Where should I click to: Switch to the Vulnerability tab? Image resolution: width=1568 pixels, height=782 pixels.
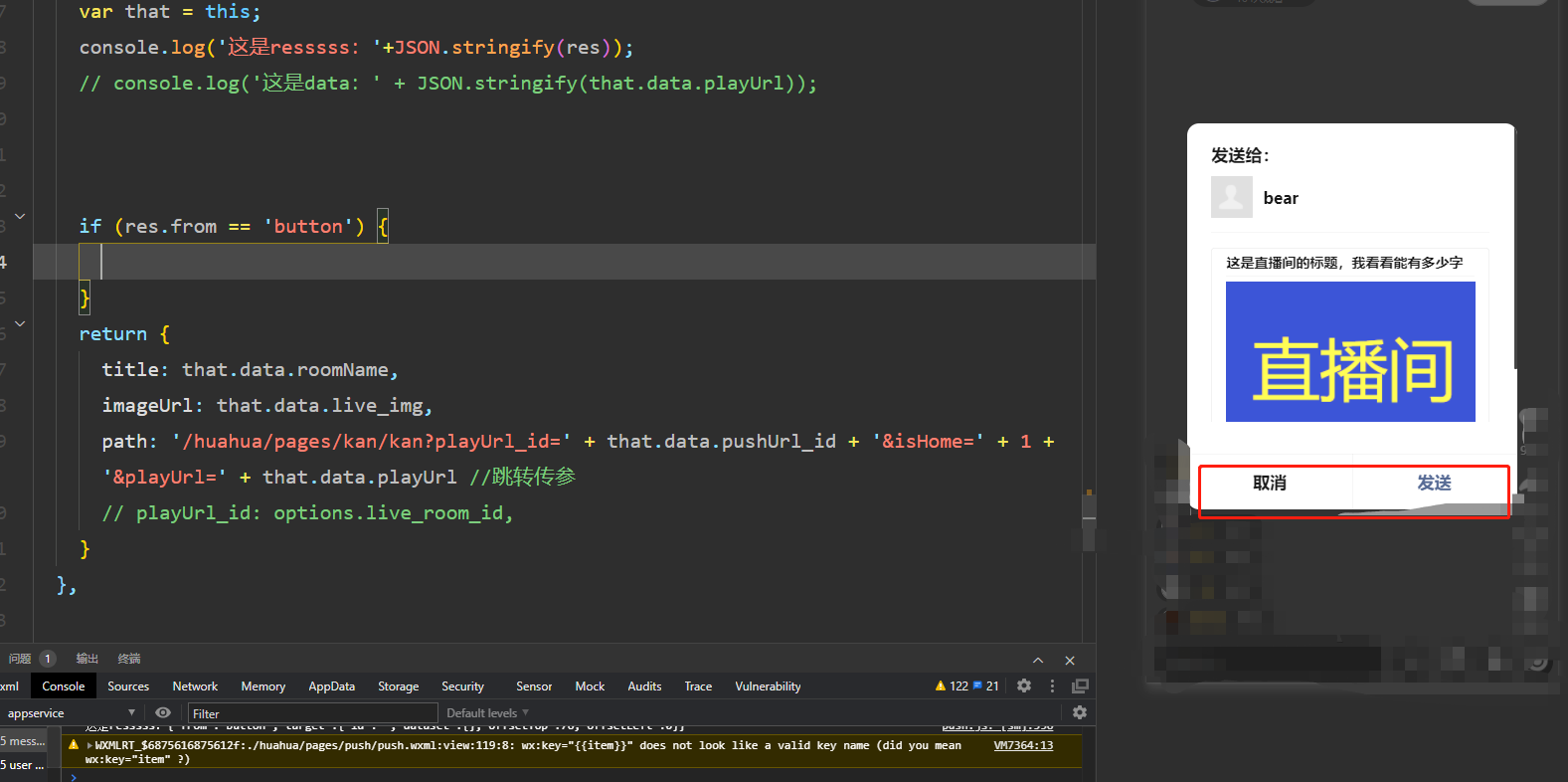coord(768,686)
